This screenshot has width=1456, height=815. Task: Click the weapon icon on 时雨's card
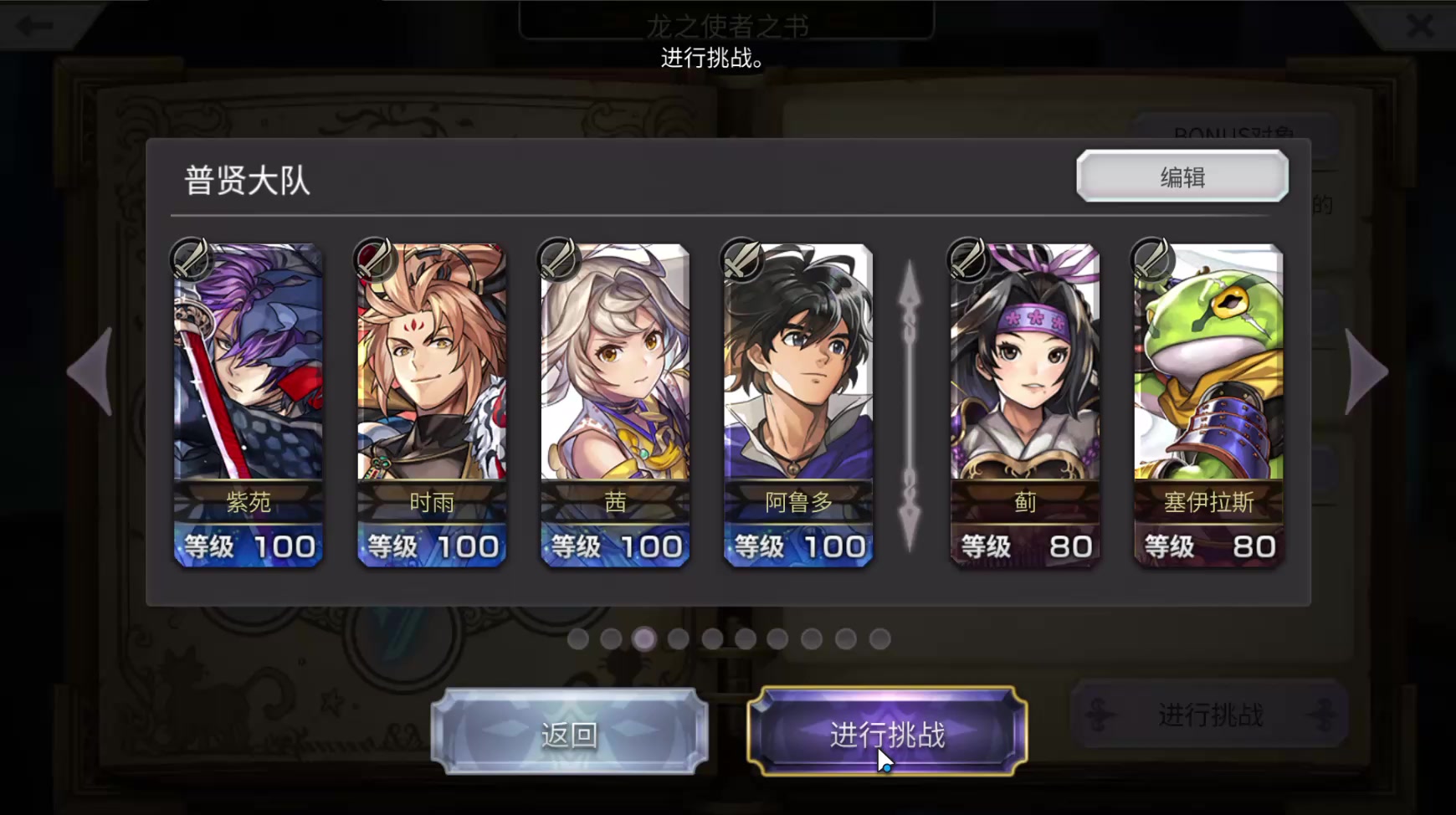coord(375,259)
